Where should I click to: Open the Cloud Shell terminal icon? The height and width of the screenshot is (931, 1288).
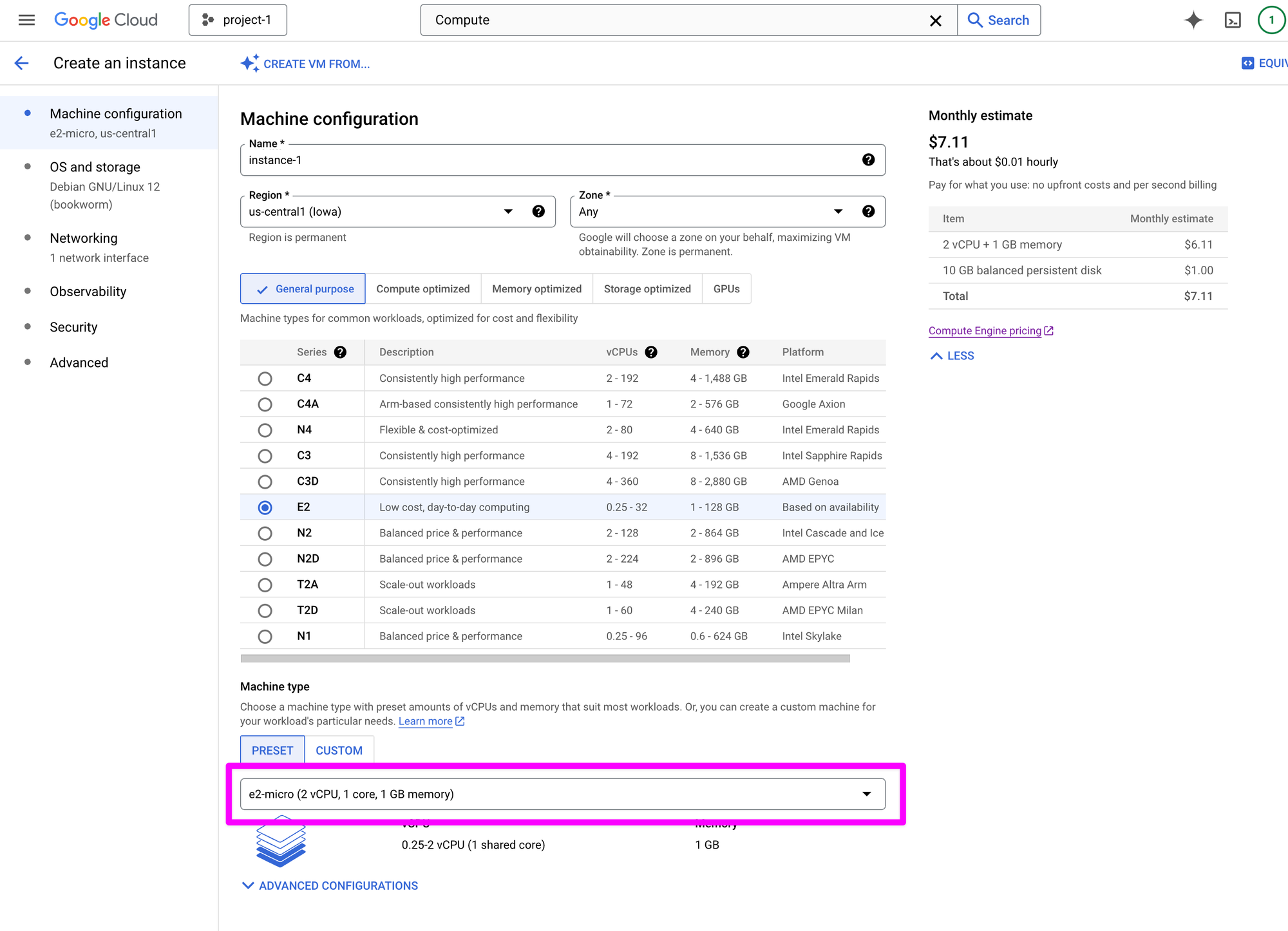[1232, 20]
